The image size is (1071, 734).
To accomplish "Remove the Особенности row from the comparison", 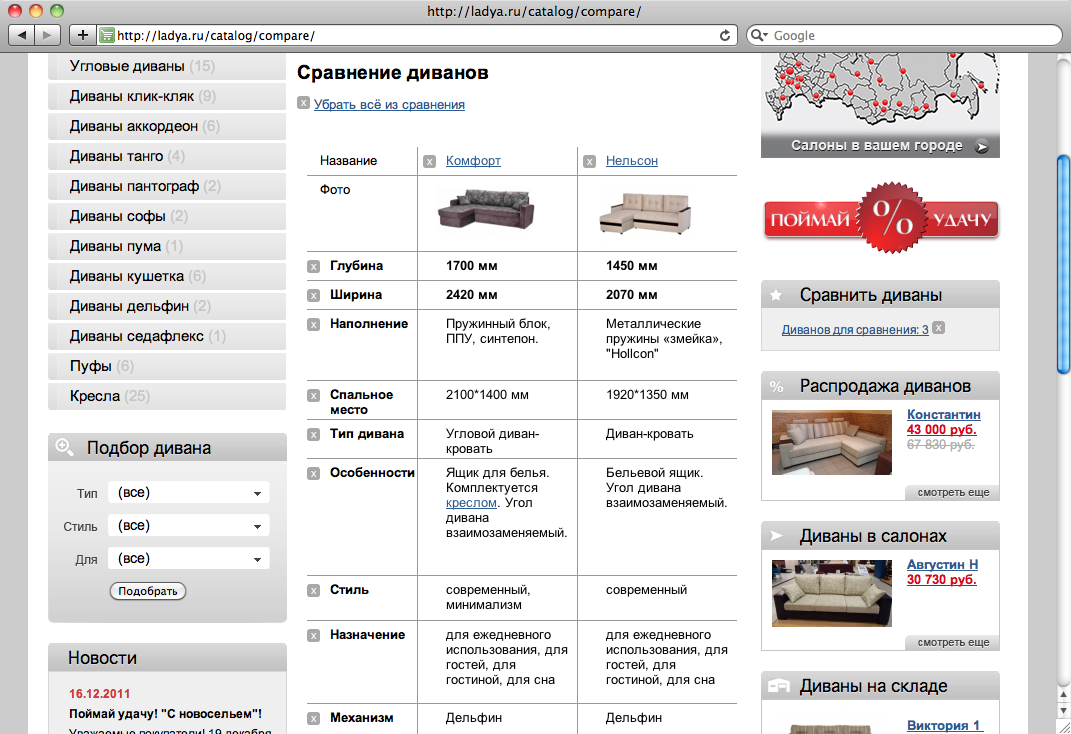I will tap(314, 473).
